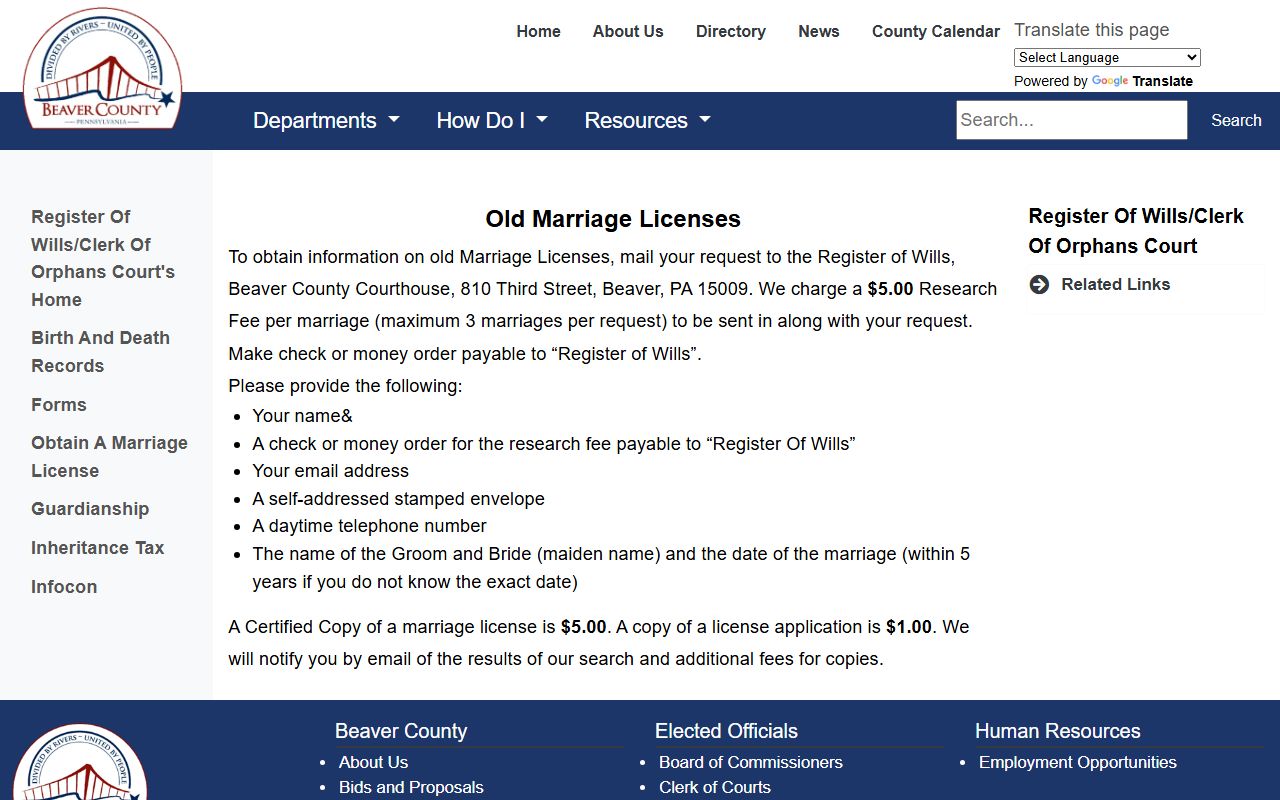Open the Inheritance Tax page
Viewport: 1280px width, 800px height.
point(97,548)
